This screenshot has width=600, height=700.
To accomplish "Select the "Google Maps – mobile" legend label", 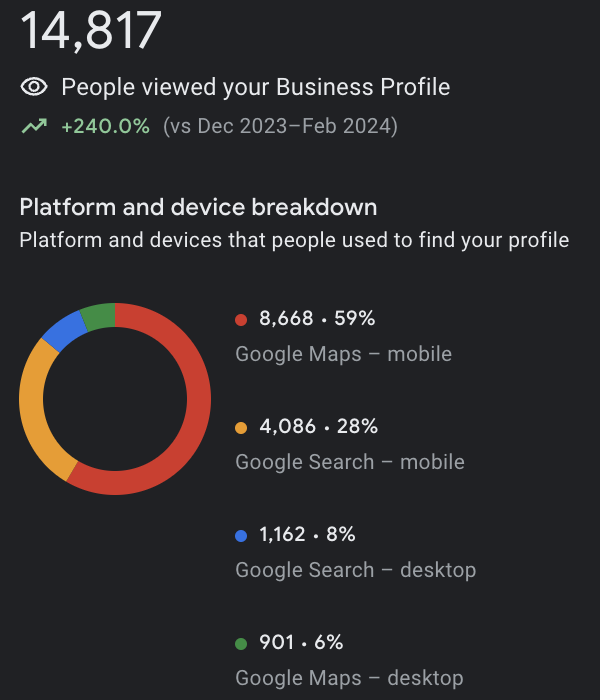I will click(343, 354).
